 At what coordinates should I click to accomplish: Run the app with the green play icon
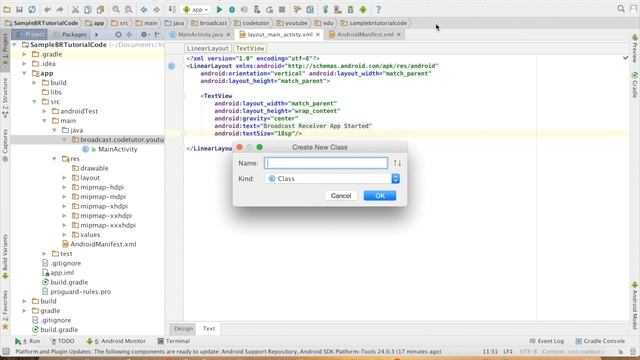point(219,9)
